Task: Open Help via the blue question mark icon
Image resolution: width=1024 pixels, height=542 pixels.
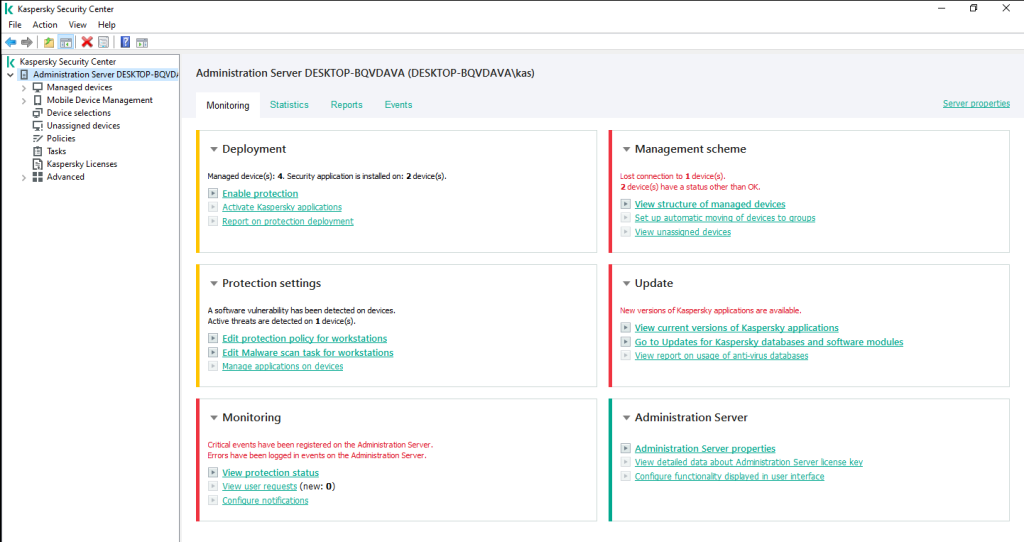Action: [125, 42]
